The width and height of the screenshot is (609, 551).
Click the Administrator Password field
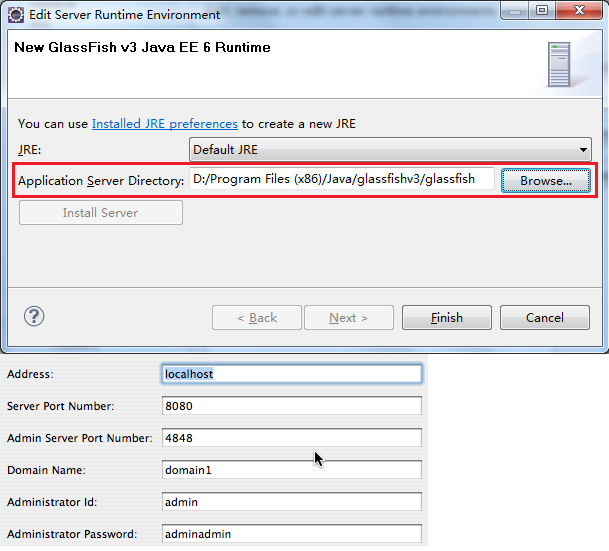pyautogui.click(x=292, y=534)
